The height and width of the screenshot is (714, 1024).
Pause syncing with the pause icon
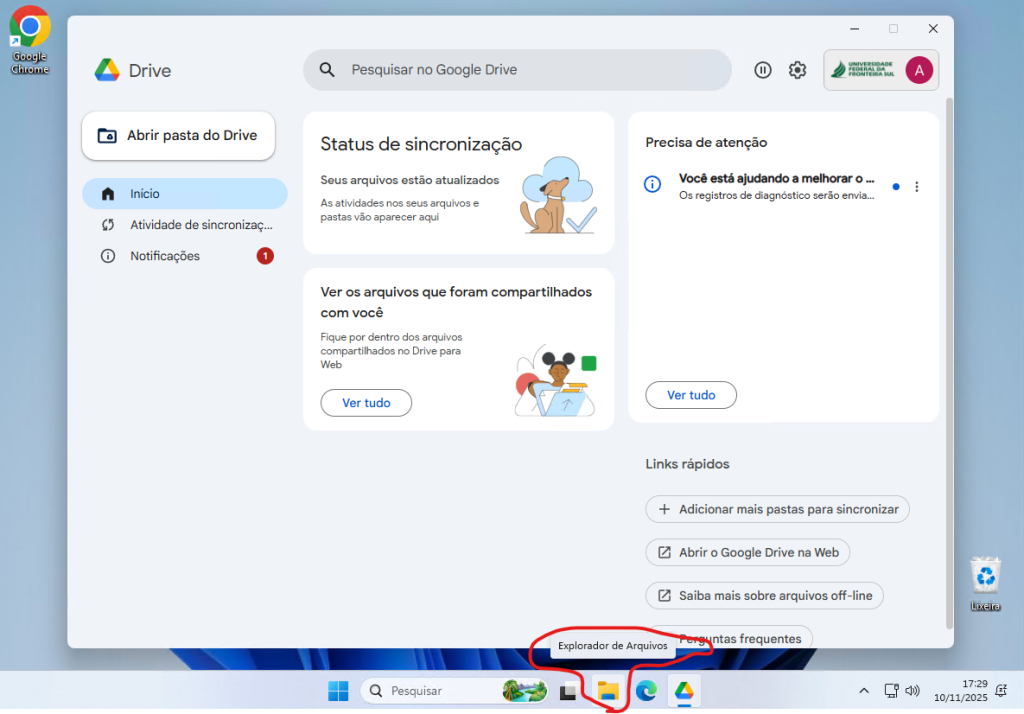[763, 70]
